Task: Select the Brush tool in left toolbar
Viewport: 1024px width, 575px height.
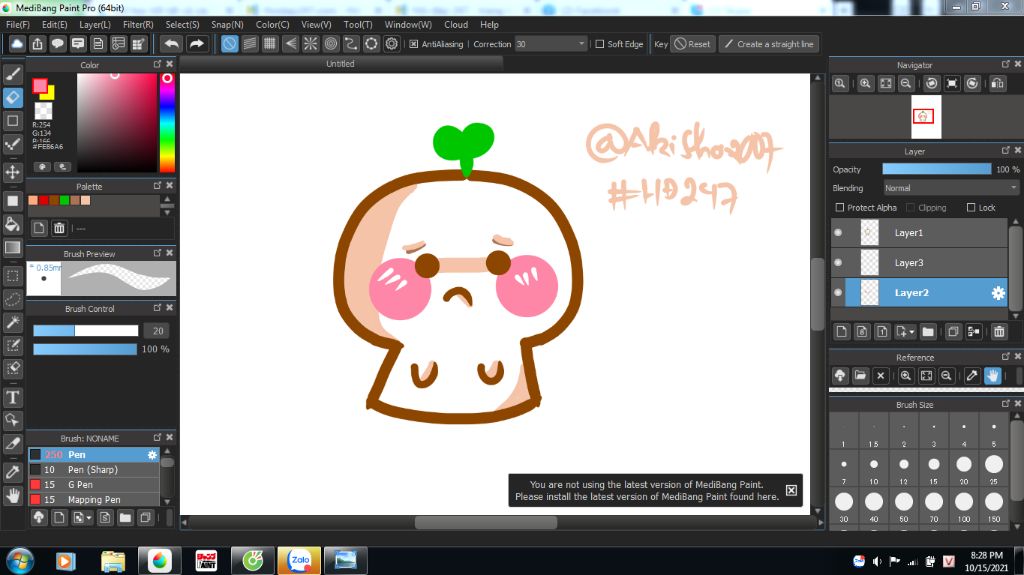Action: click(x=12, y=73)
